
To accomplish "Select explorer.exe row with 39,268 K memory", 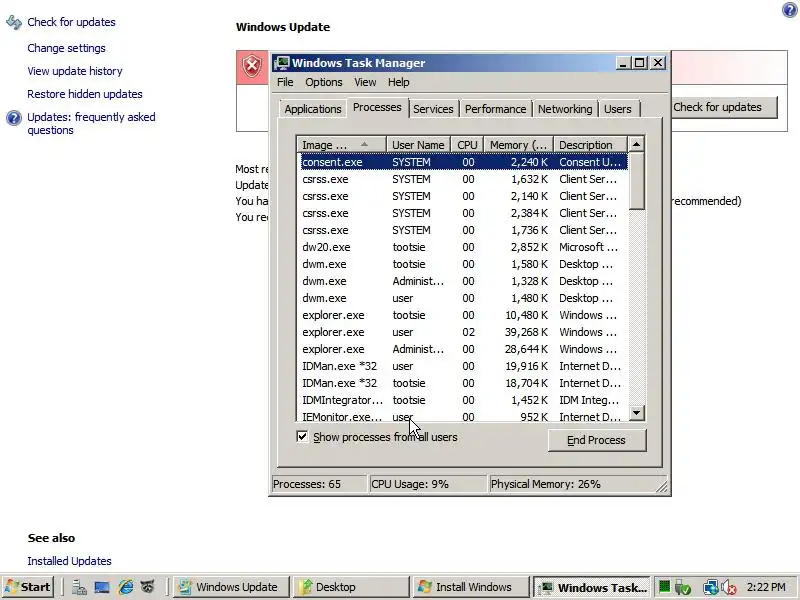I will coord(463,332).
